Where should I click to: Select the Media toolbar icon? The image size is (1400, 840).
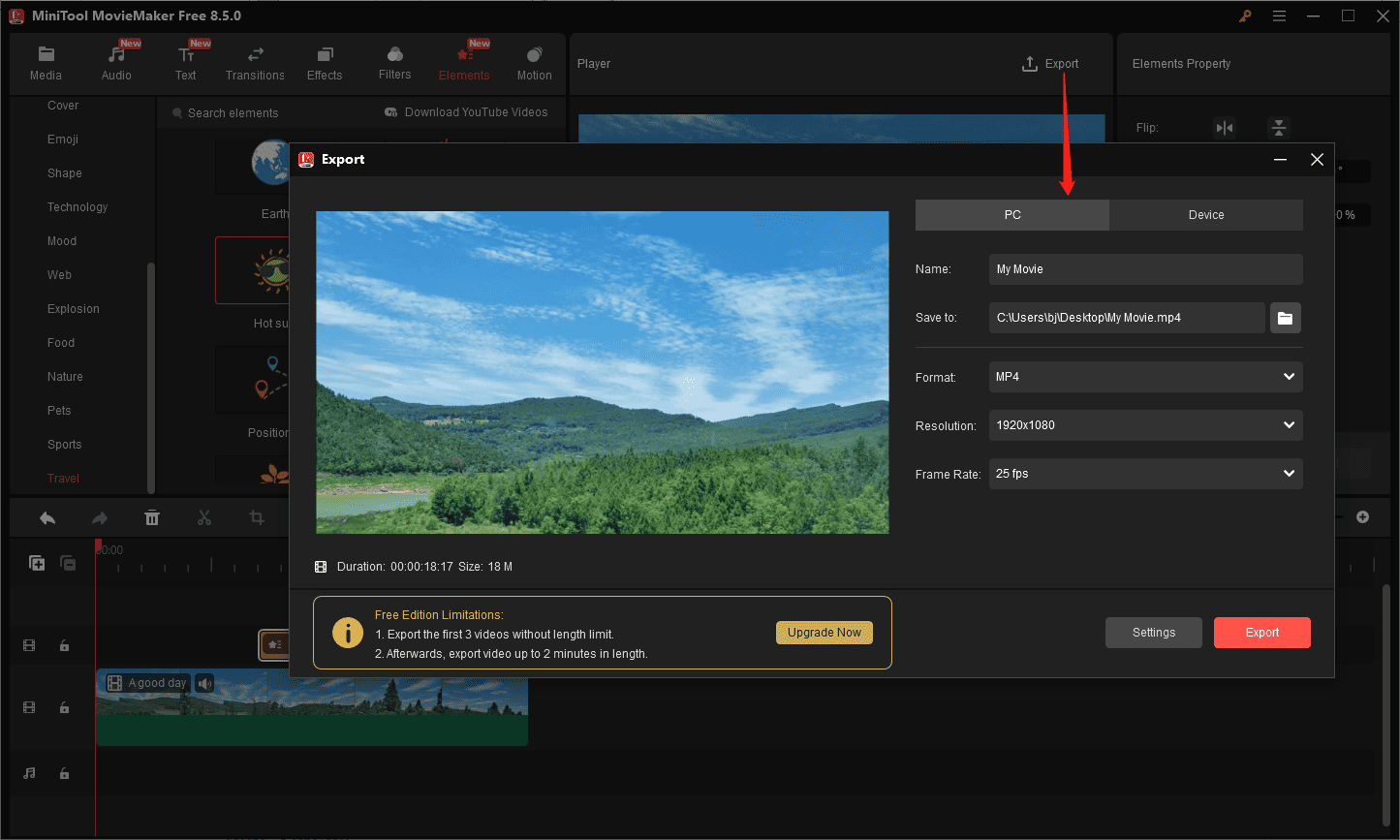coord(46,61)
